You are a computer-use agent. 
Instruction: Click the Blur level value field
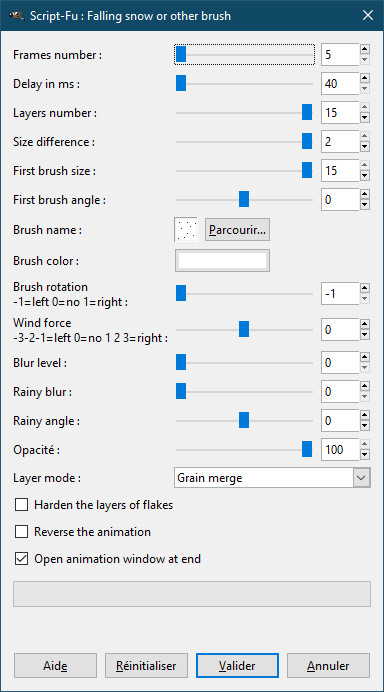[340, 363]
